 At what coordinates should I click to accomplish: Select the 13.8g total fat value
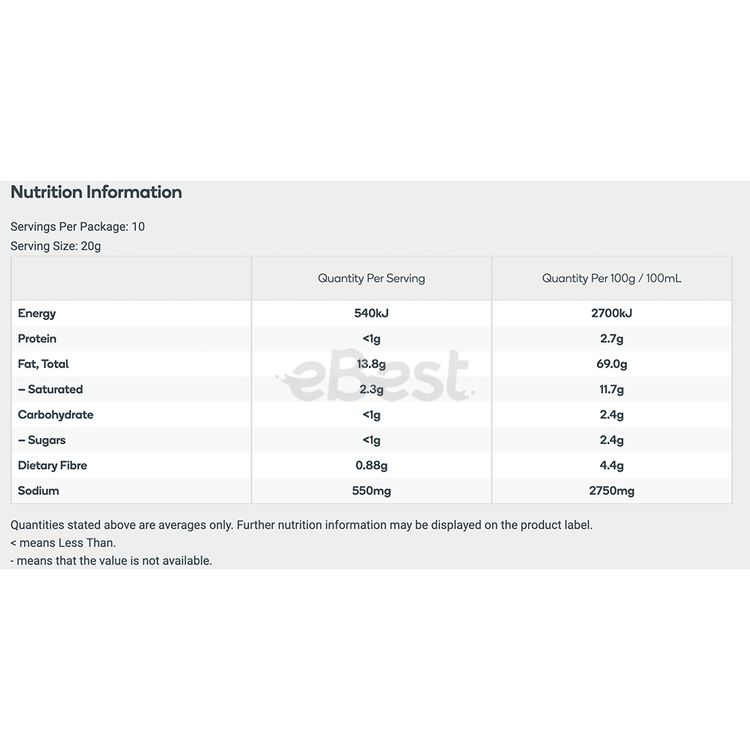click(371, 364)
